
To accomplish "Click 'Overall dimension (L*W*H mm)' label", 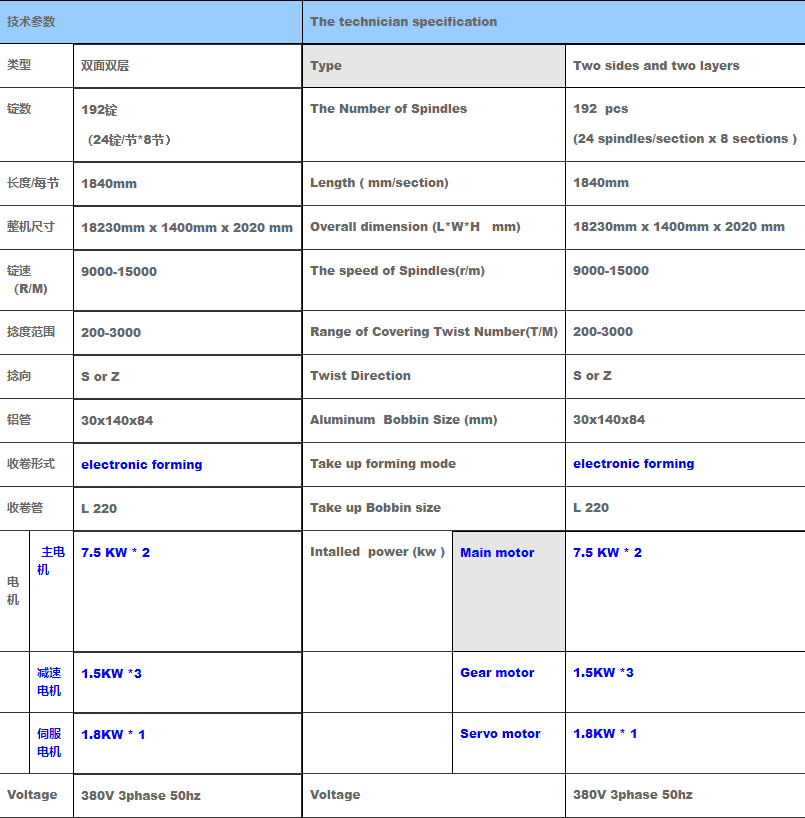I will [x=415, y=227].
